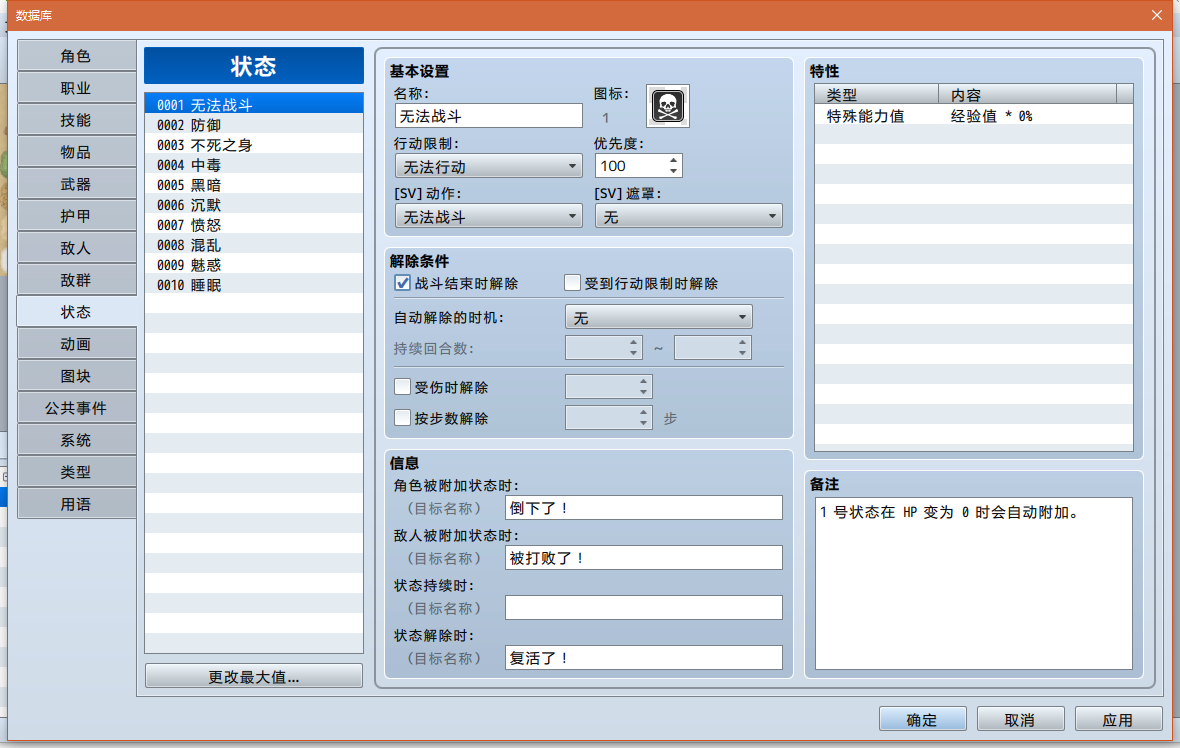Switch to the 动画 tab

(x=76, y=344)
